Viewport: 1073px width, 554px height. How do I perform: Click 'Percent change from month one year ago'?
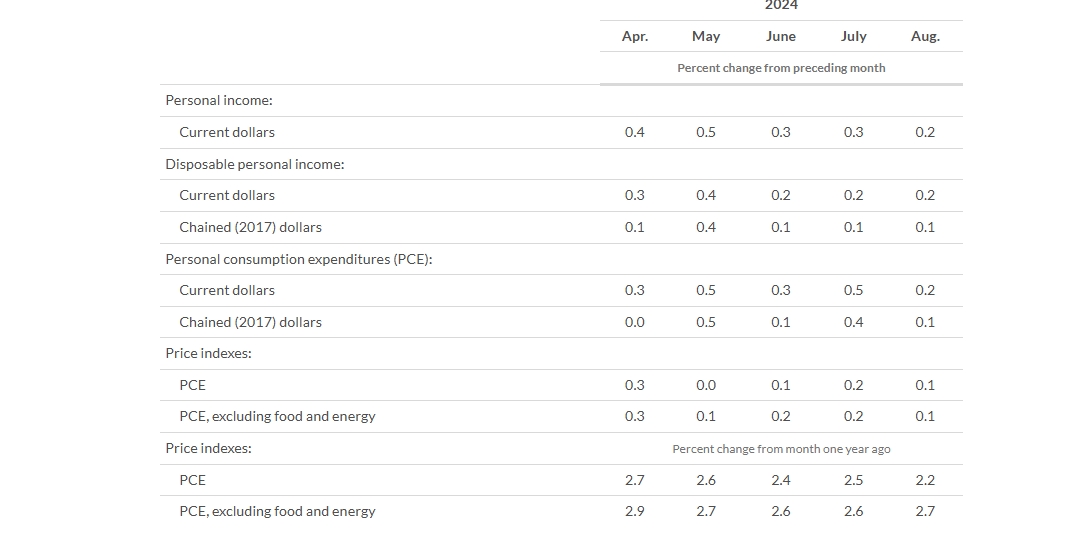781,449
